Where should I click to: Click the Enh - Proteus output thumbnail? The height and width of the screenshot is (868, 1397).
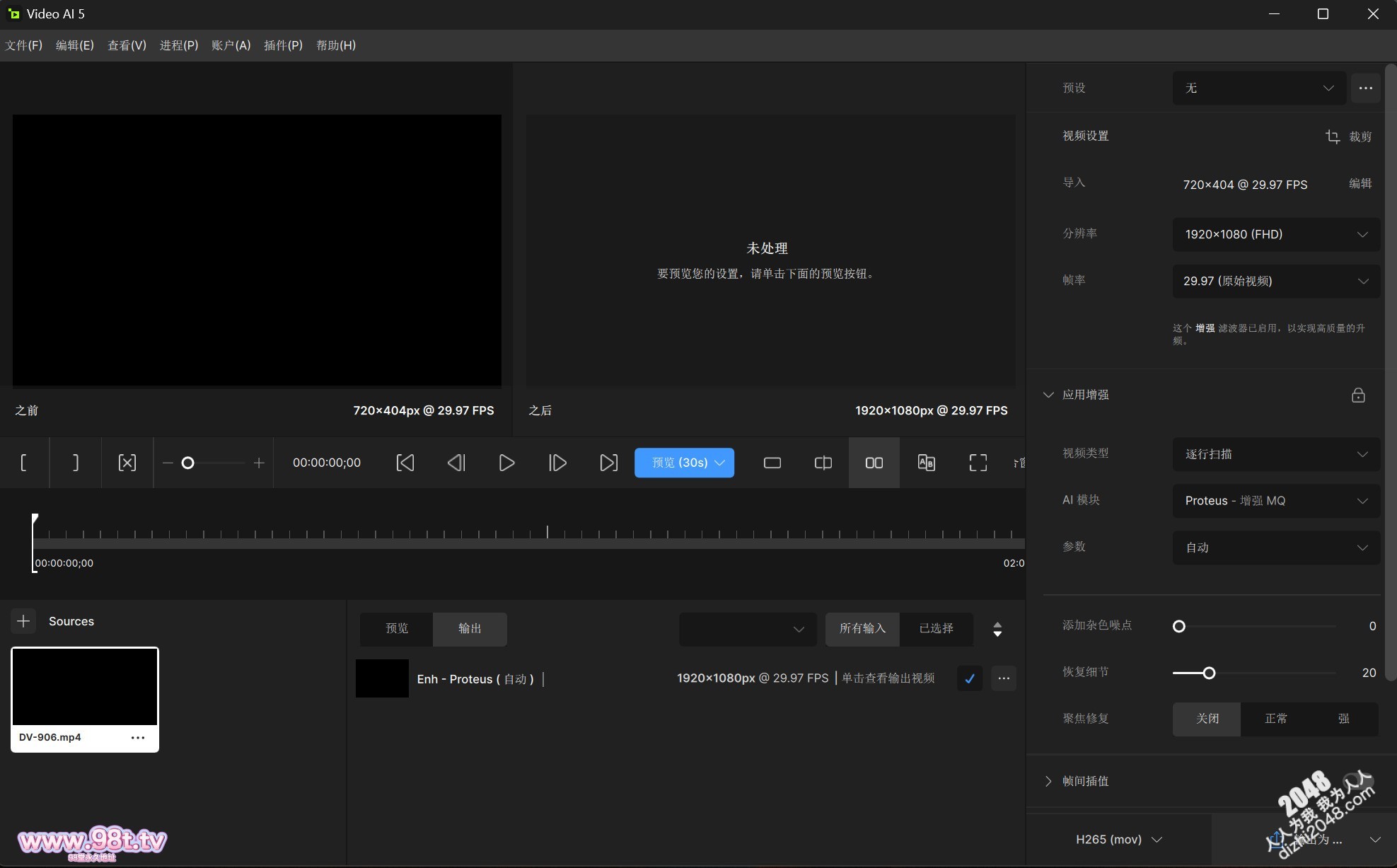click(x=382, y=678)
